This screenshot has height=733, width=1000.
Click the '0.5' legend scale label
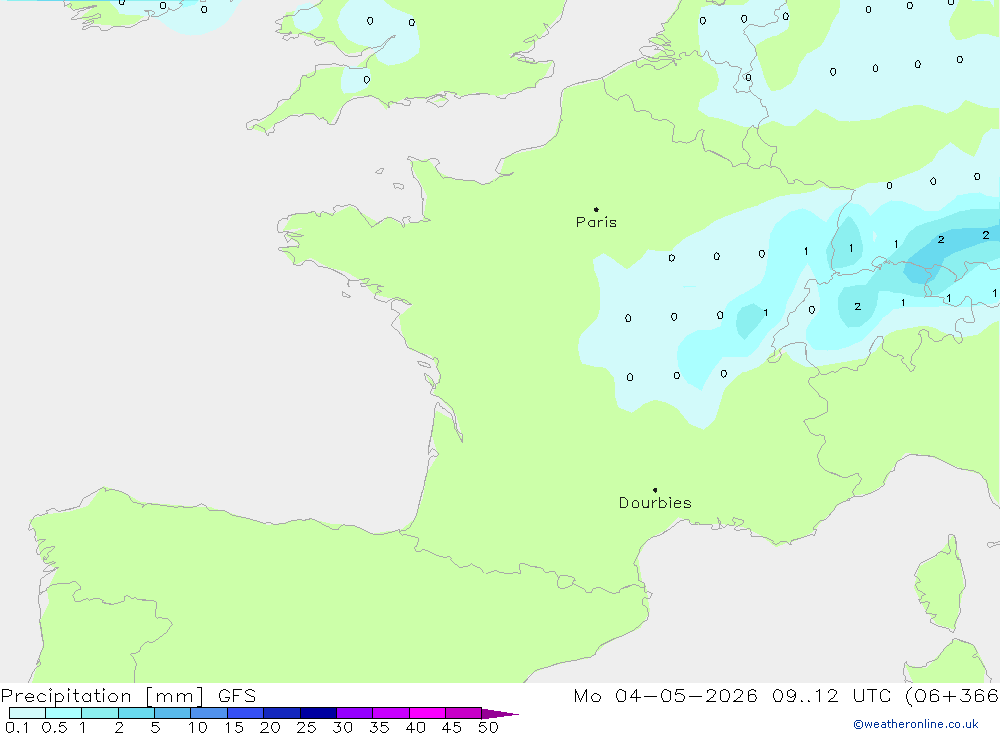pyautogui.click(x=54, y=727)
